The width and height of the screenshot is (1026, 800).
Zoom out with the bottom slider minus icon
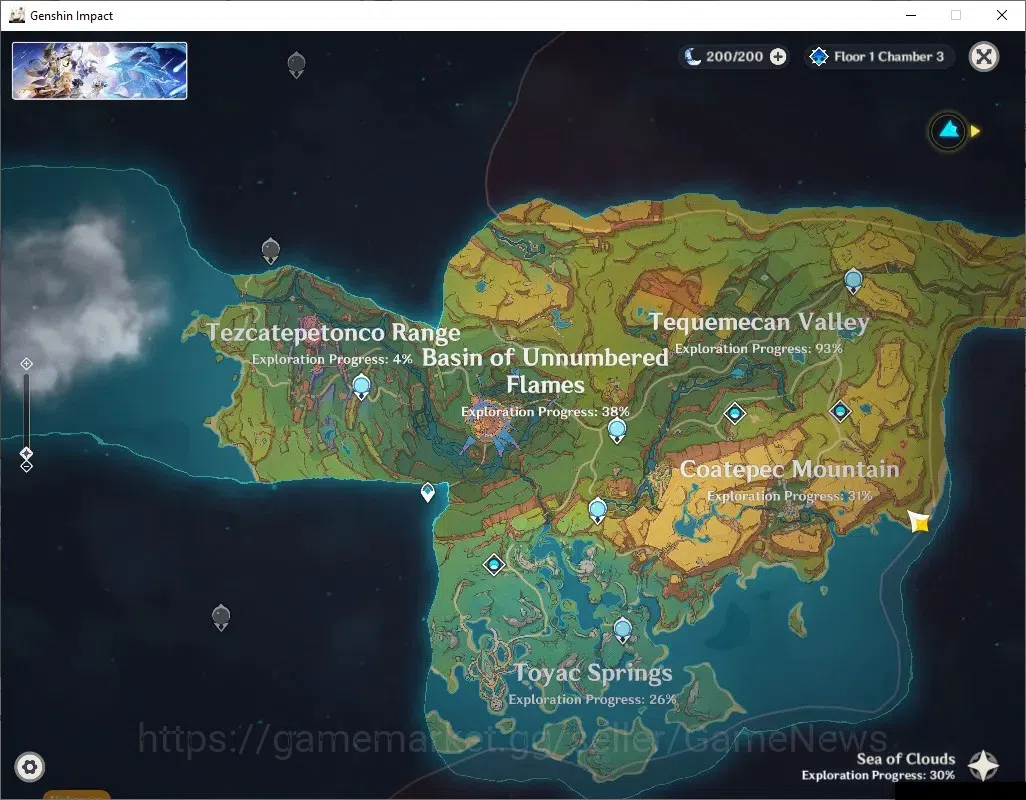click(x=26, y=467)
